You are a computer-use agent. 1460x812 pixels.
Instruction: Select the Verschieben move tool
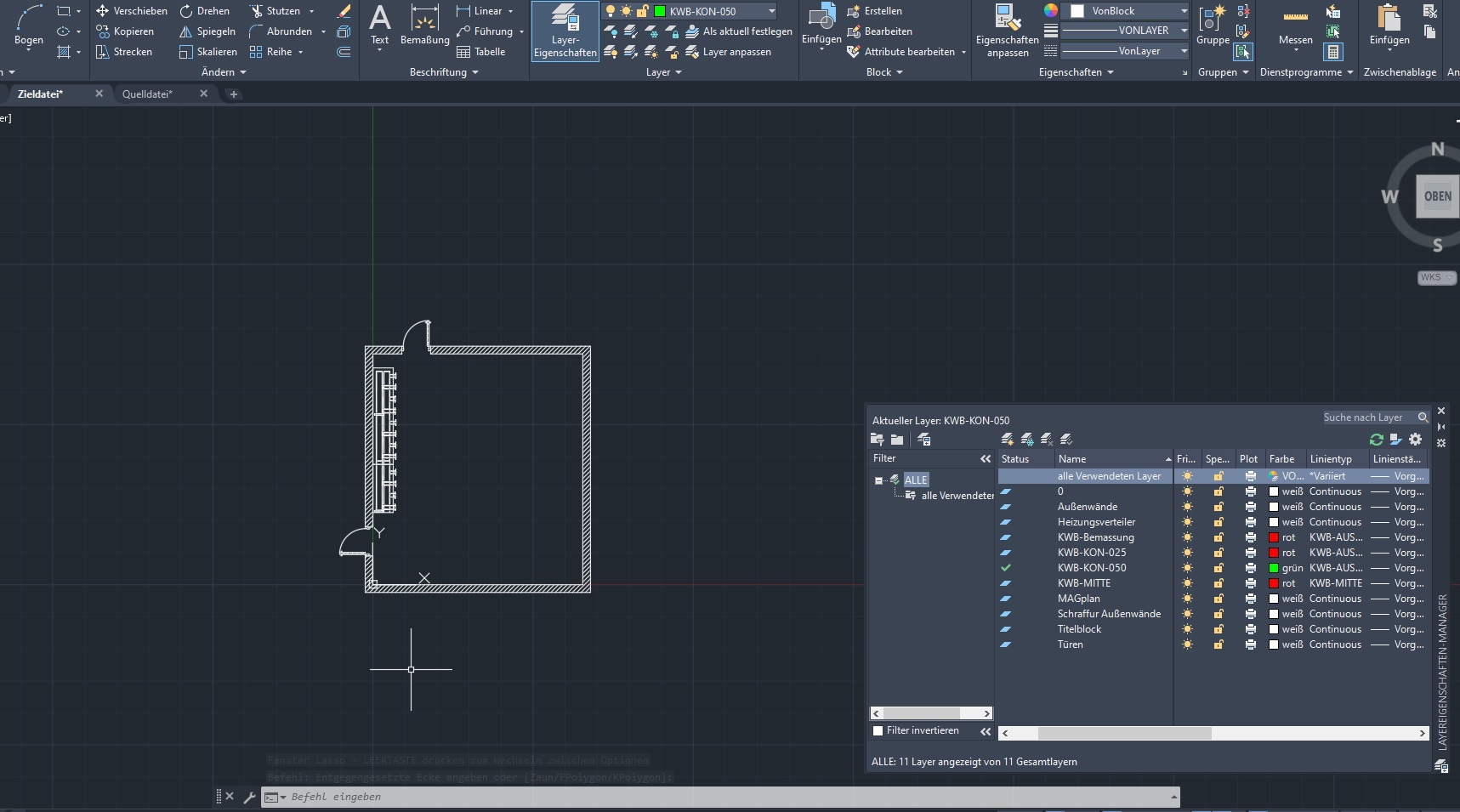132,11
